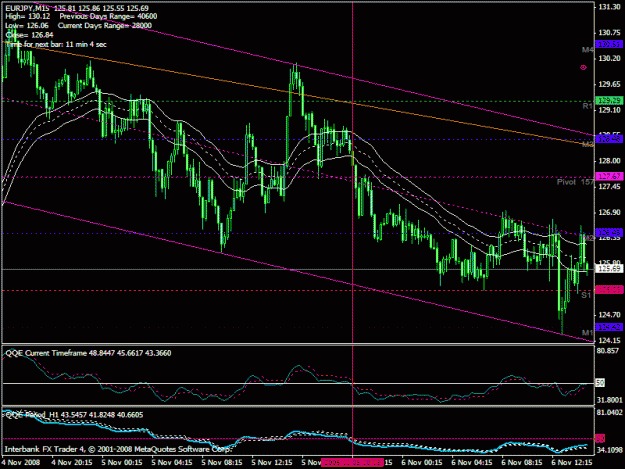The width and height of the screenshot is (625, 469).
Task: Click the '6 Nov 08:15' time axis label
Action: pyautogui.click(x=522, y=462)
